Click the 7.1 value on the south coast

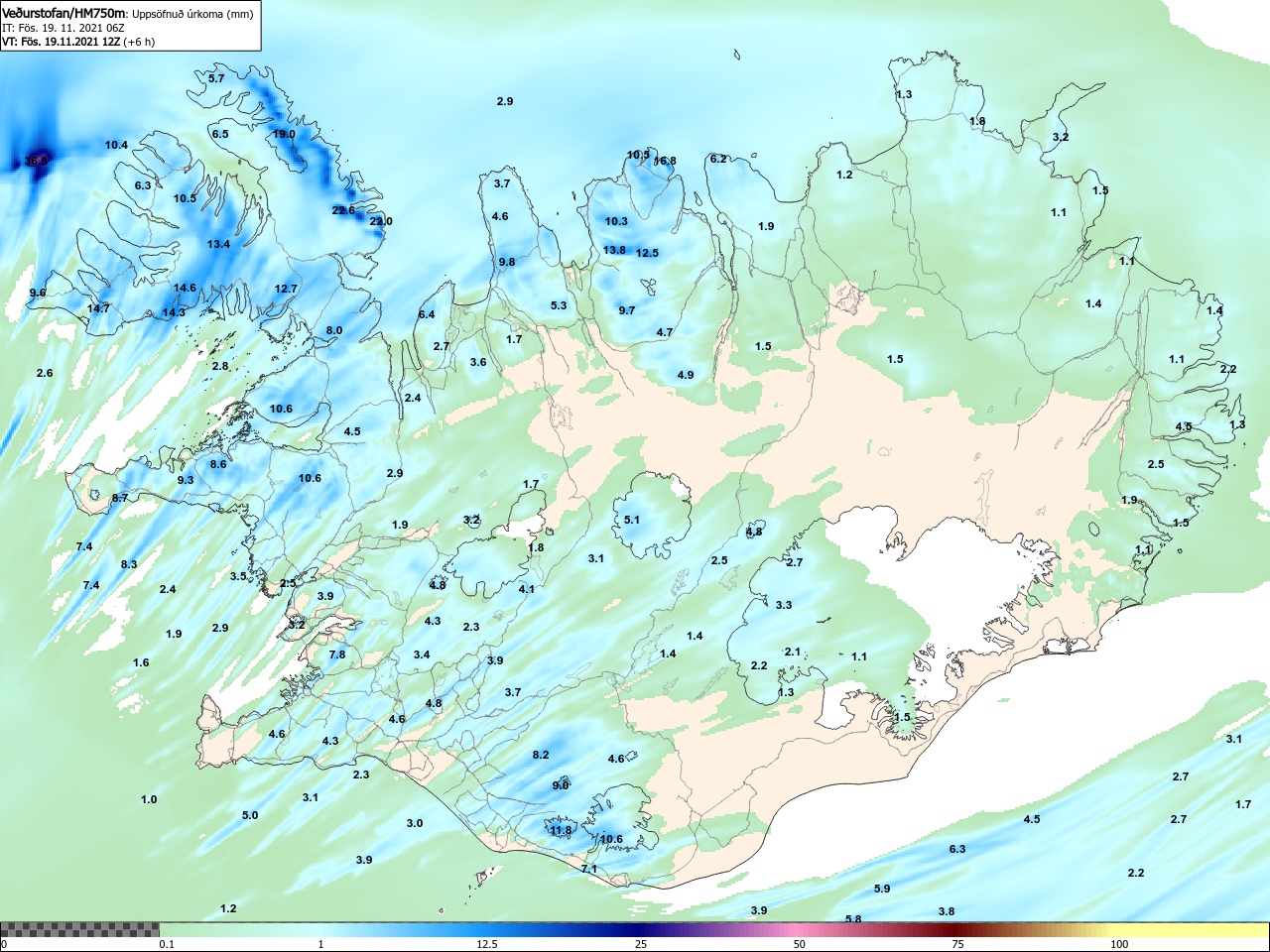pos(589,869)
